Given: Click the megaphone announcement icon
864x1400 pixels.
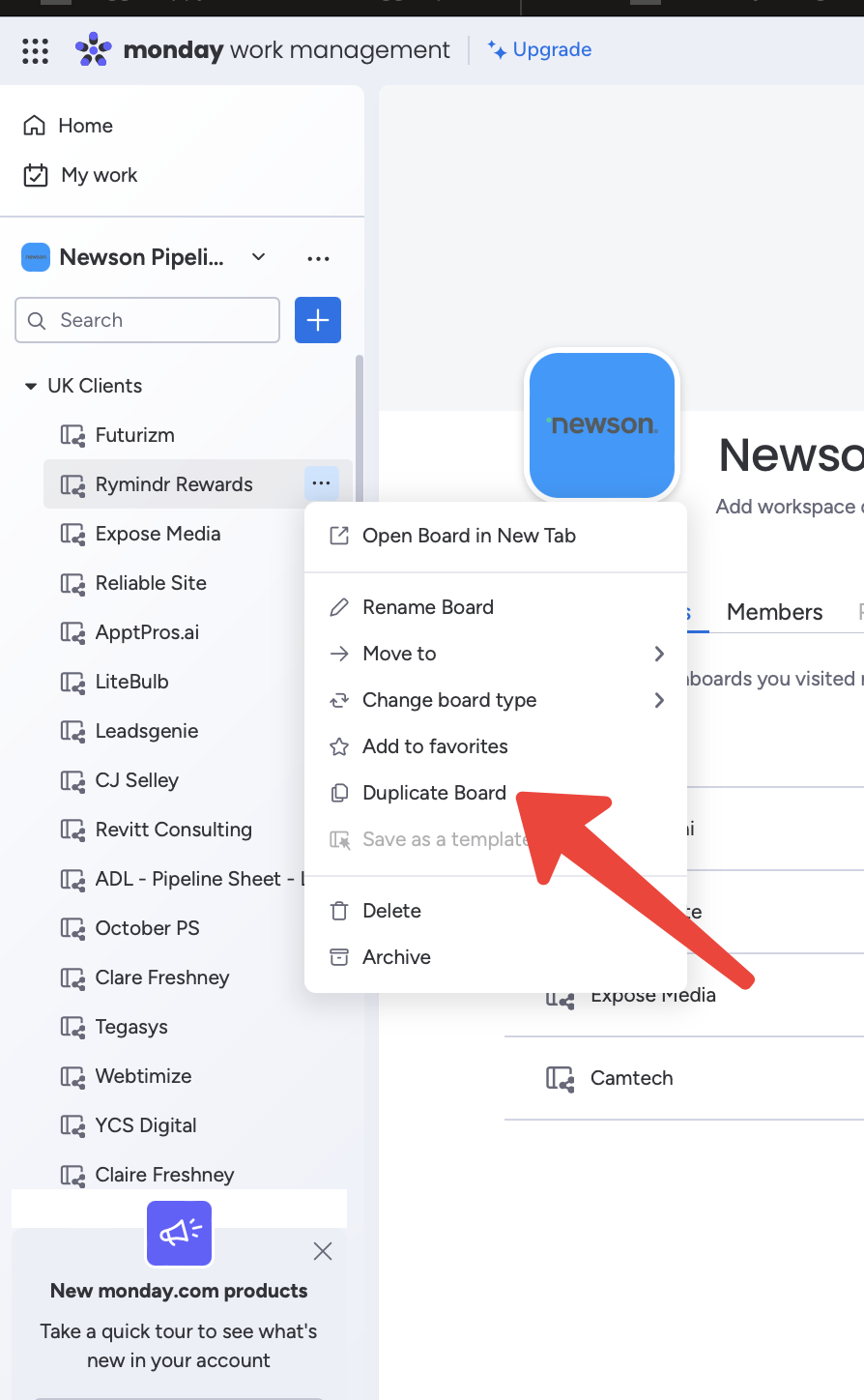Looking at the screenshot, I should [x=179, y=1233].
